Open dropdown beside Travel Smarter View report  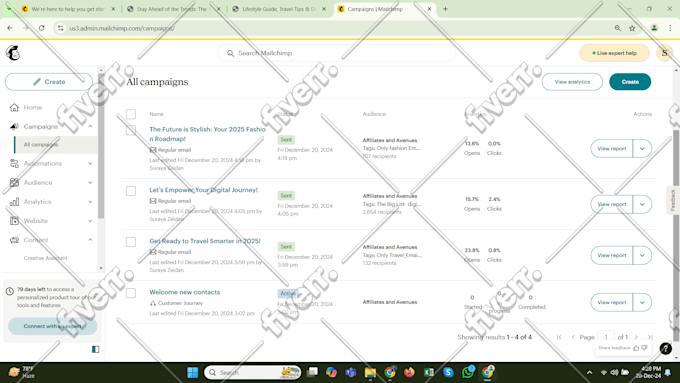[x=642, y=255]
